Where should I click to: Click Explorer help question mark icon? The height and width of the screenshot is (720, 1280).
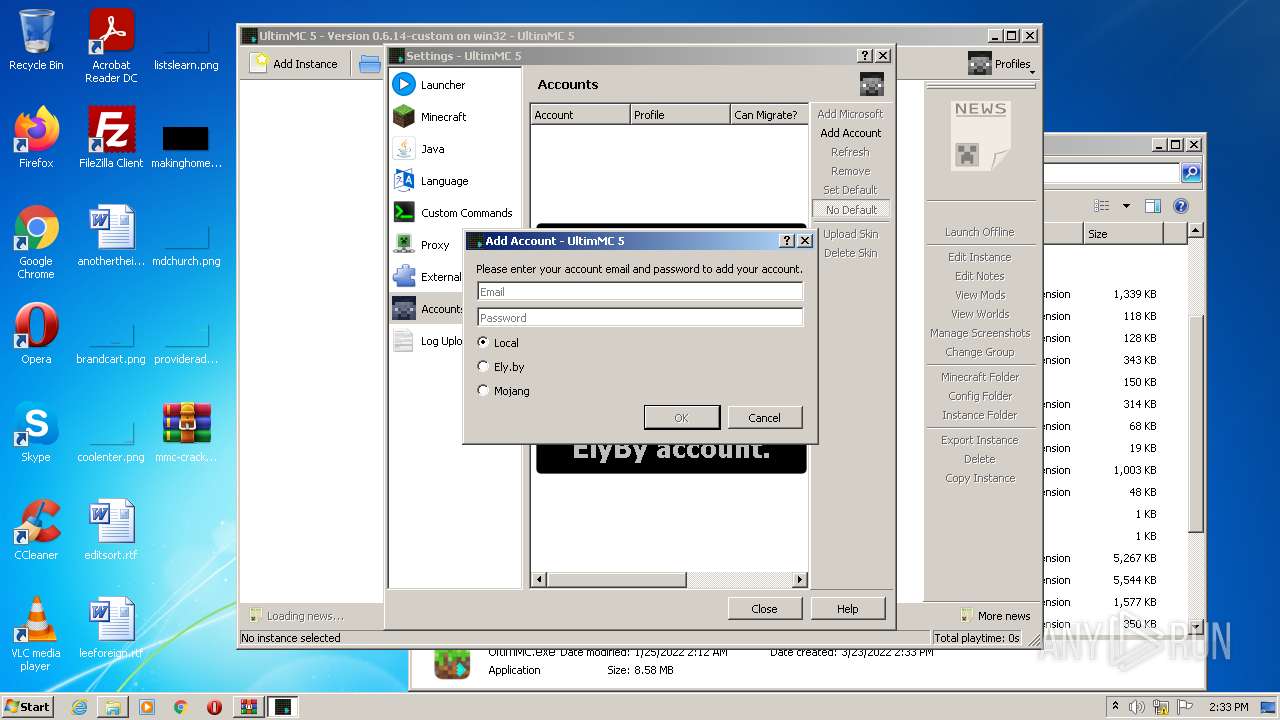pyautogui.click(x=1180, y=206)
